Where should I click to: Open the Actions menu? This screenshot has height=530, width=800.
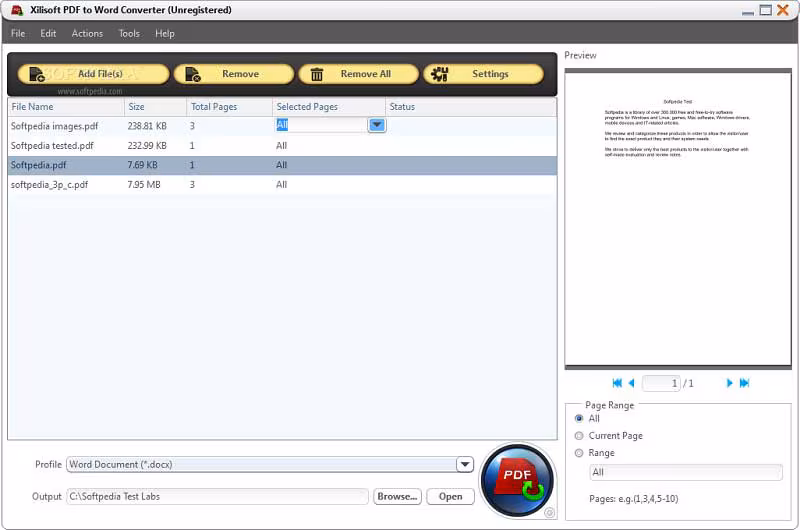coord(87,34)
